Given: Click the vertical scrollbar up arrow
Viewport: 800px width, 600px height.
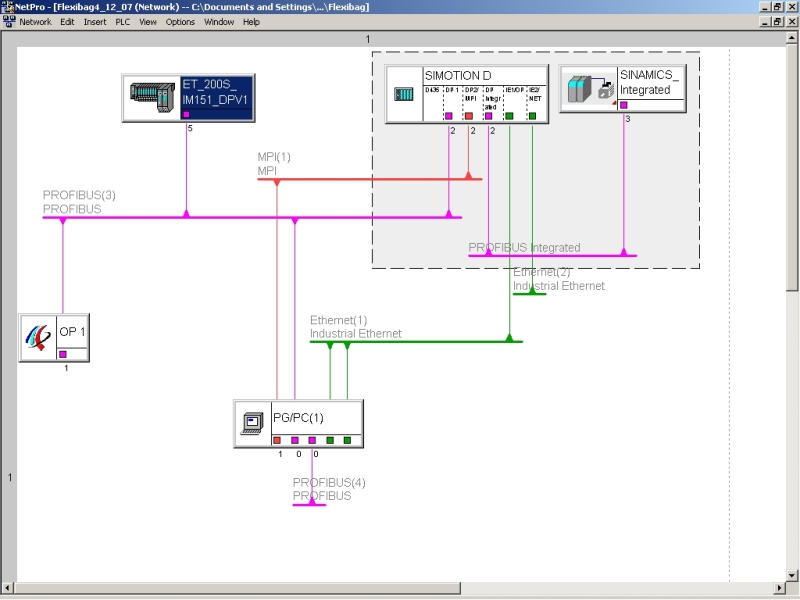Looking at the screenshot, I should (x=792, y=37).
